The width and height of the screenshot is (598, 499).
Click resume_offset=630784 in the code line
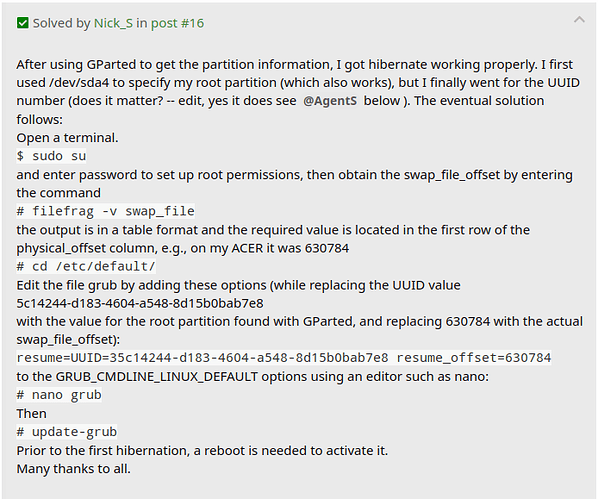click(474, 358)
